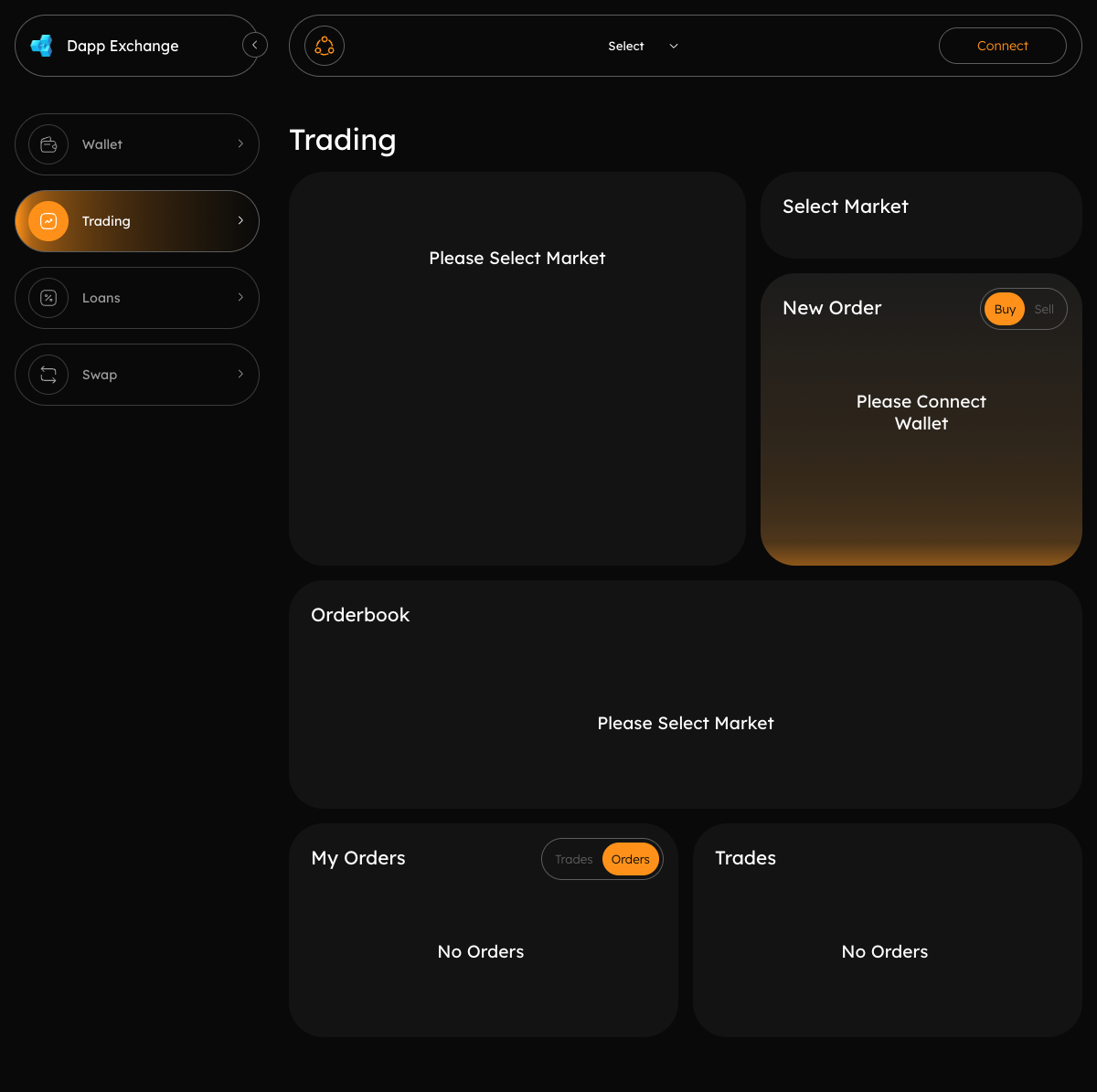Switch My Orders panel to Trades view
The height and width of the screenshot is (1092, 1097).
click(574, 859)
